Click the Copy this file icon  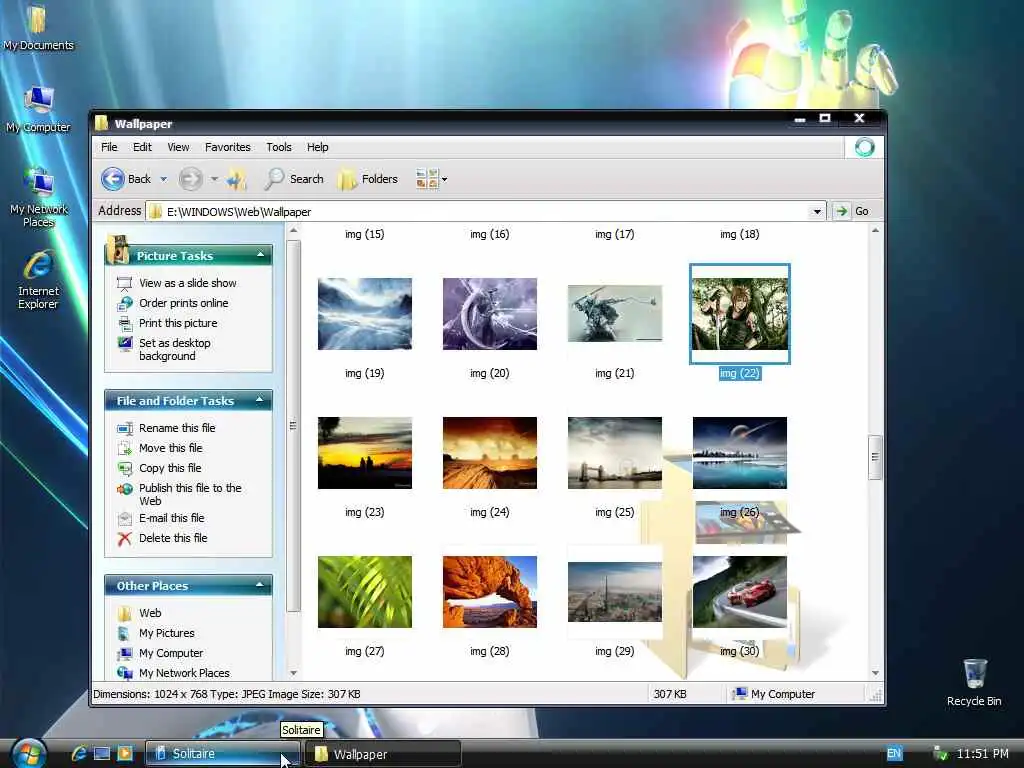(124, 468)
